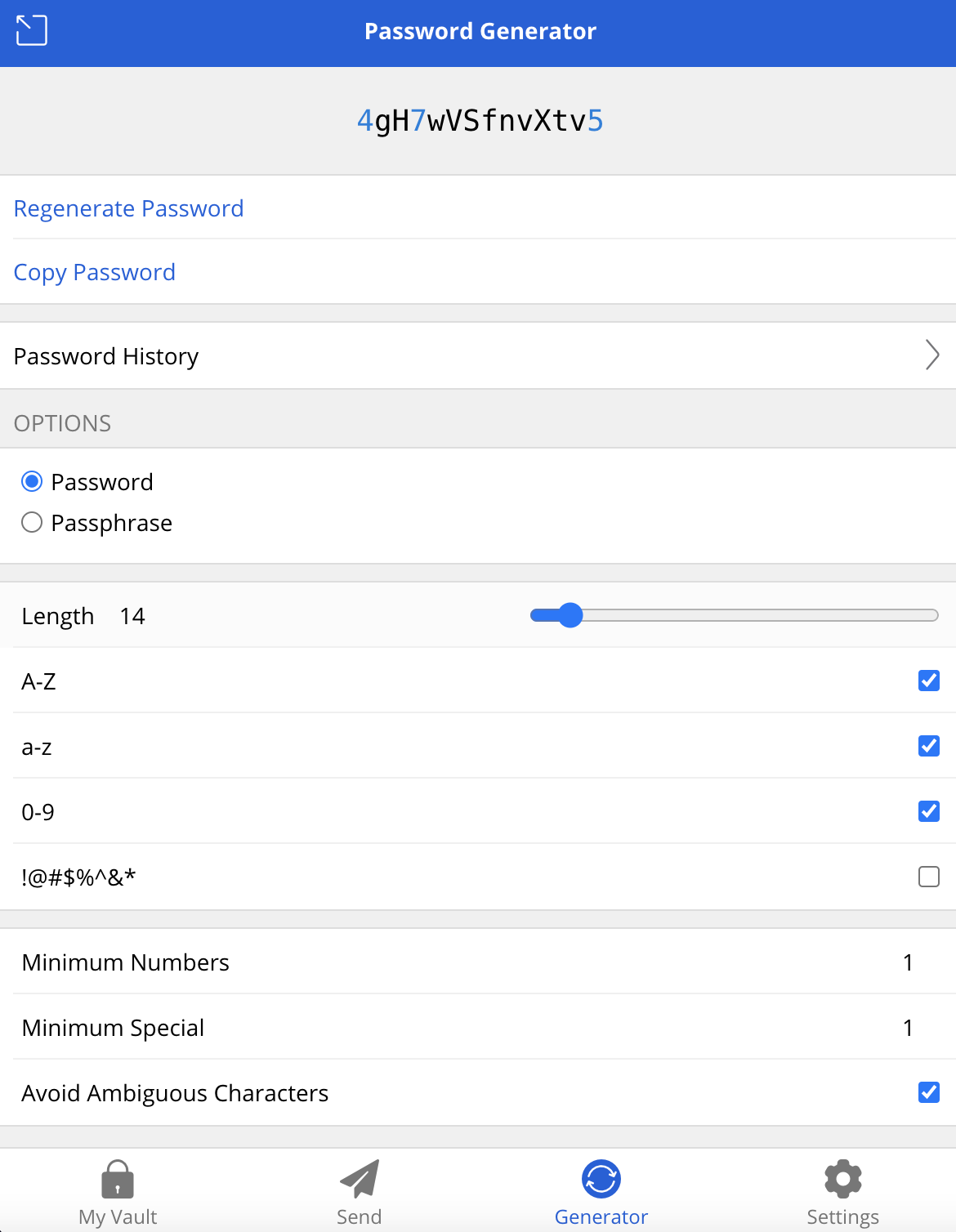Open My Vault lock icon

point(118,1179)
